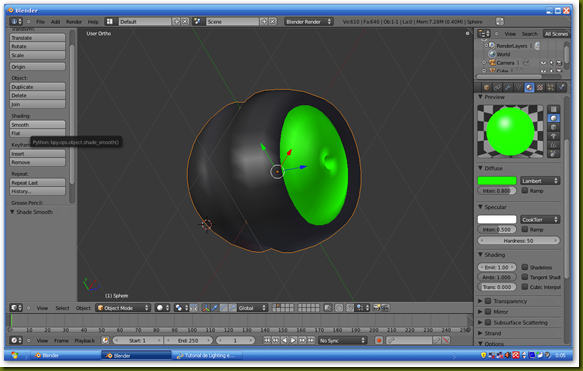Viewport: 583px width, 371px height.
Task: Click the Camera object icon in outliner
Action: click(492, 62)
